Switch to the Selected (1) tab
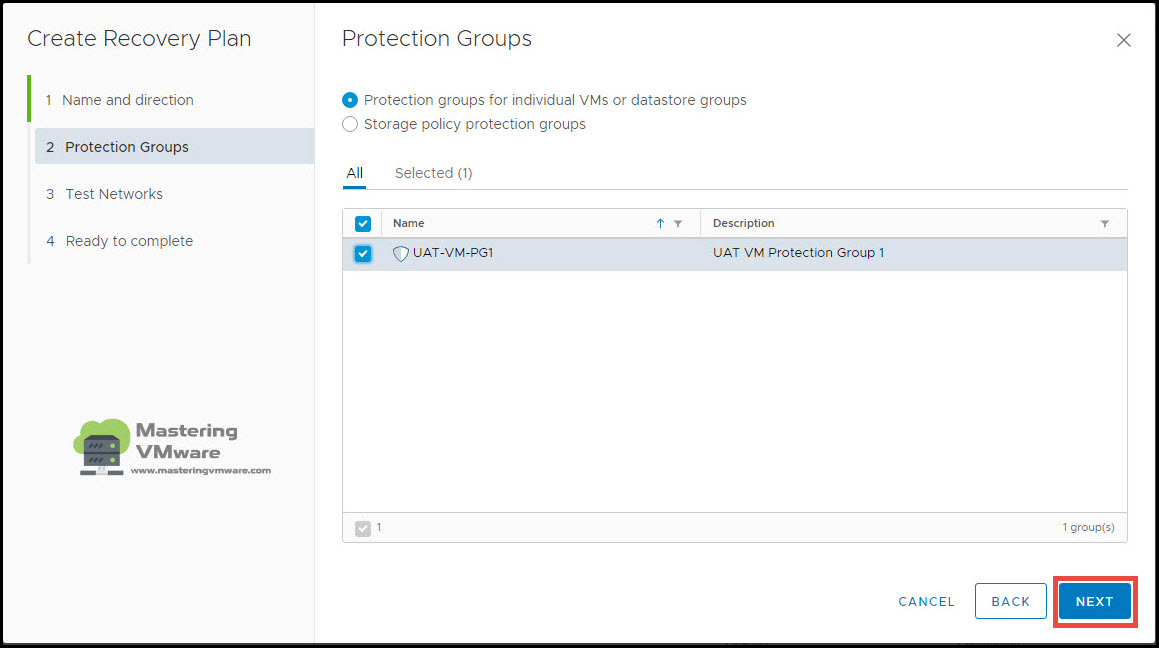1159x648 pixels. tap(433, 173)
